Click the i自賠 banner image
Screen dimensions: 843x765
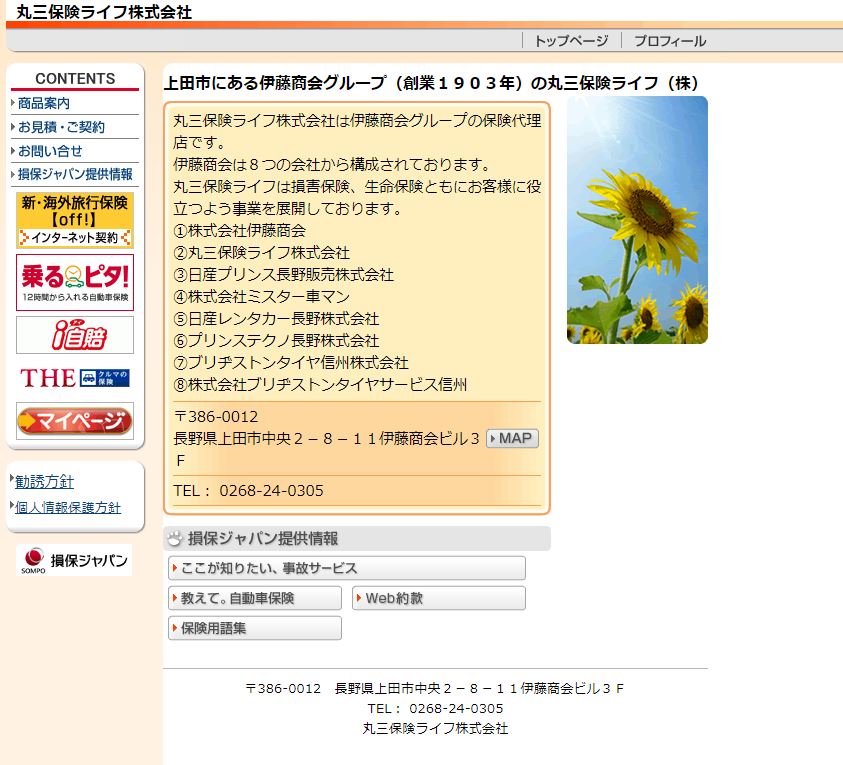click(75, 335)
